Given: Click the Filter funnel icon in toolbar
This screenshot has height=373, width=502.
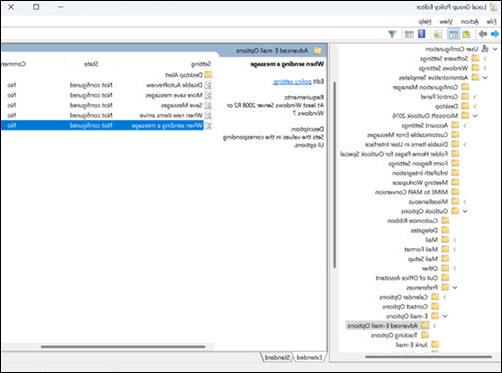Looking at the screenshot, I should coord(392,34).
